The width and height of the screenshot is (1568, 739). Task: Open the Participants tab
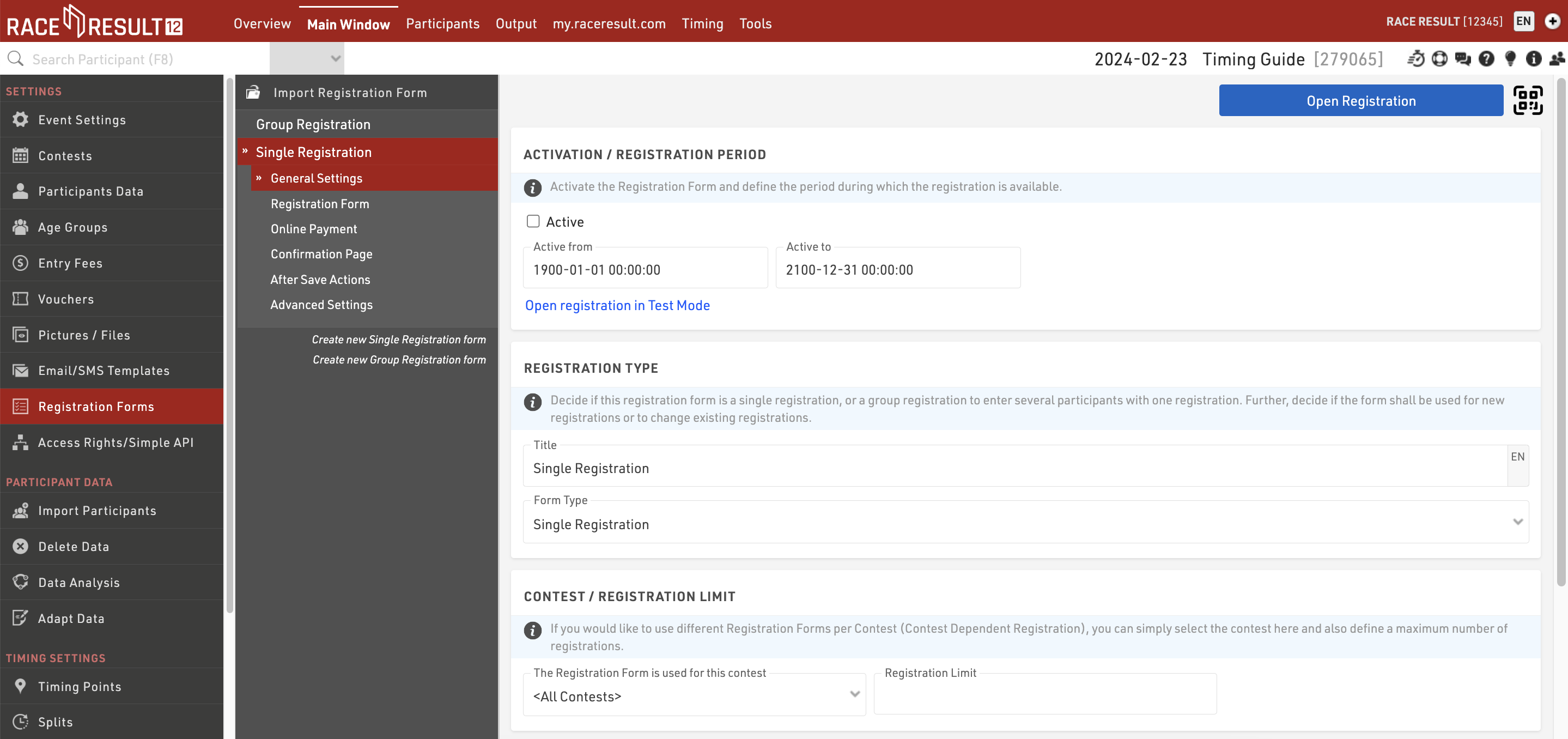(442, 24)
